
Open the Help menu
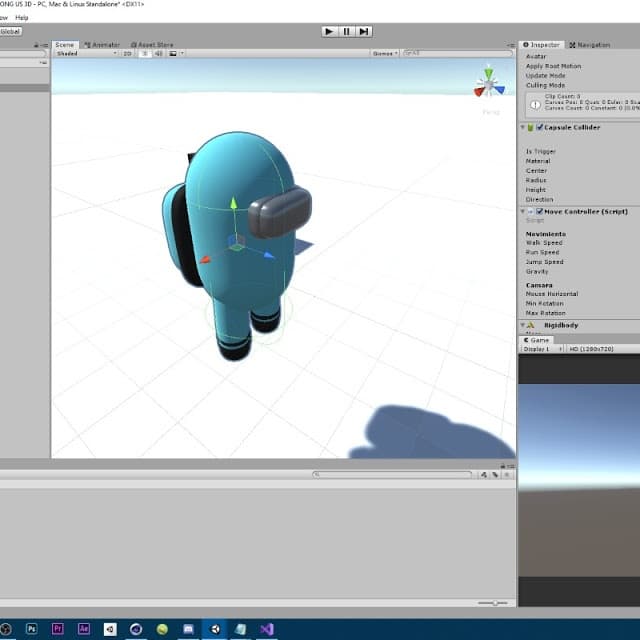22,18
